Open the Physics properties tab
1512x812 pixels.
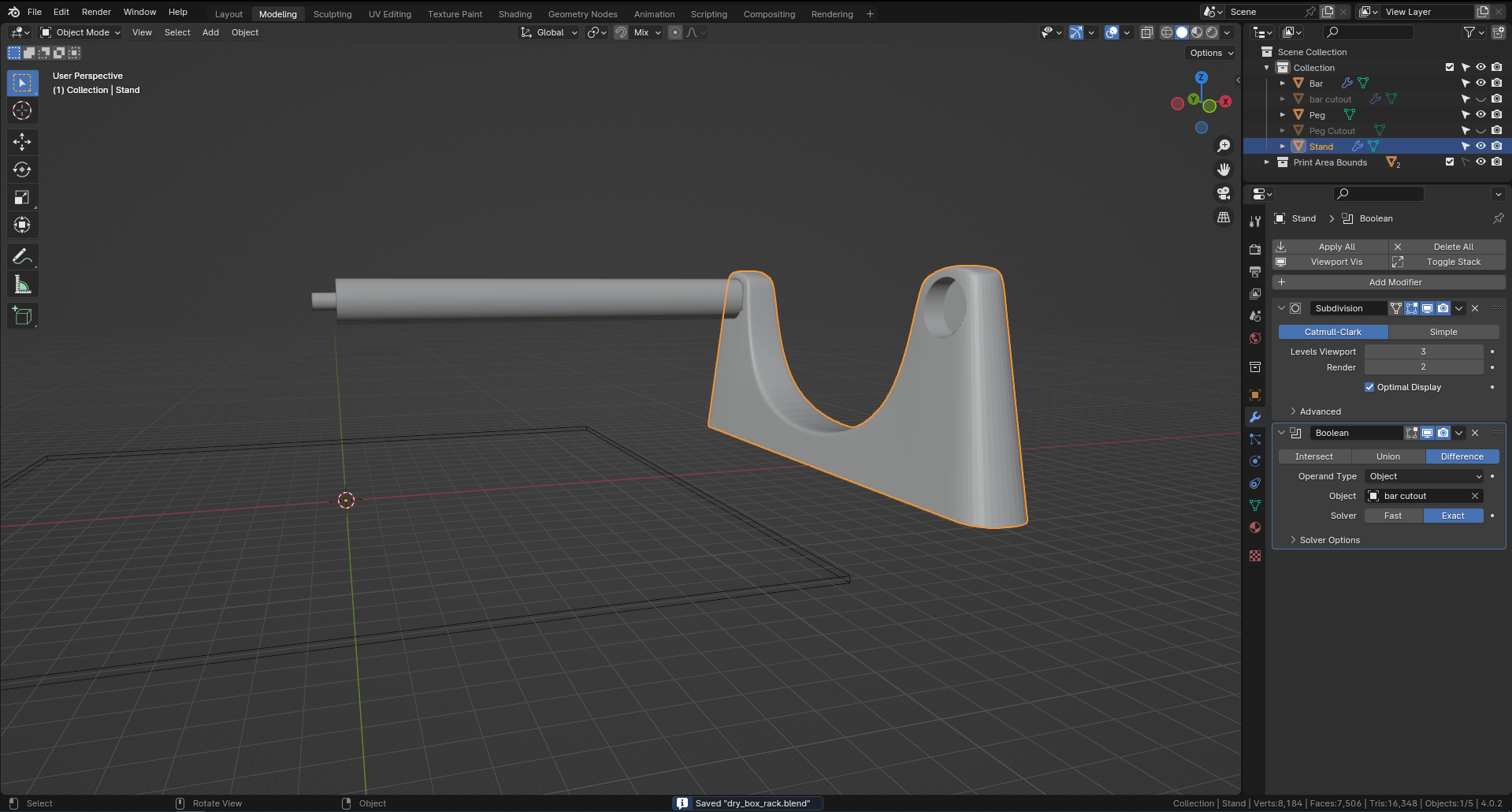[x=1255, y=461]
